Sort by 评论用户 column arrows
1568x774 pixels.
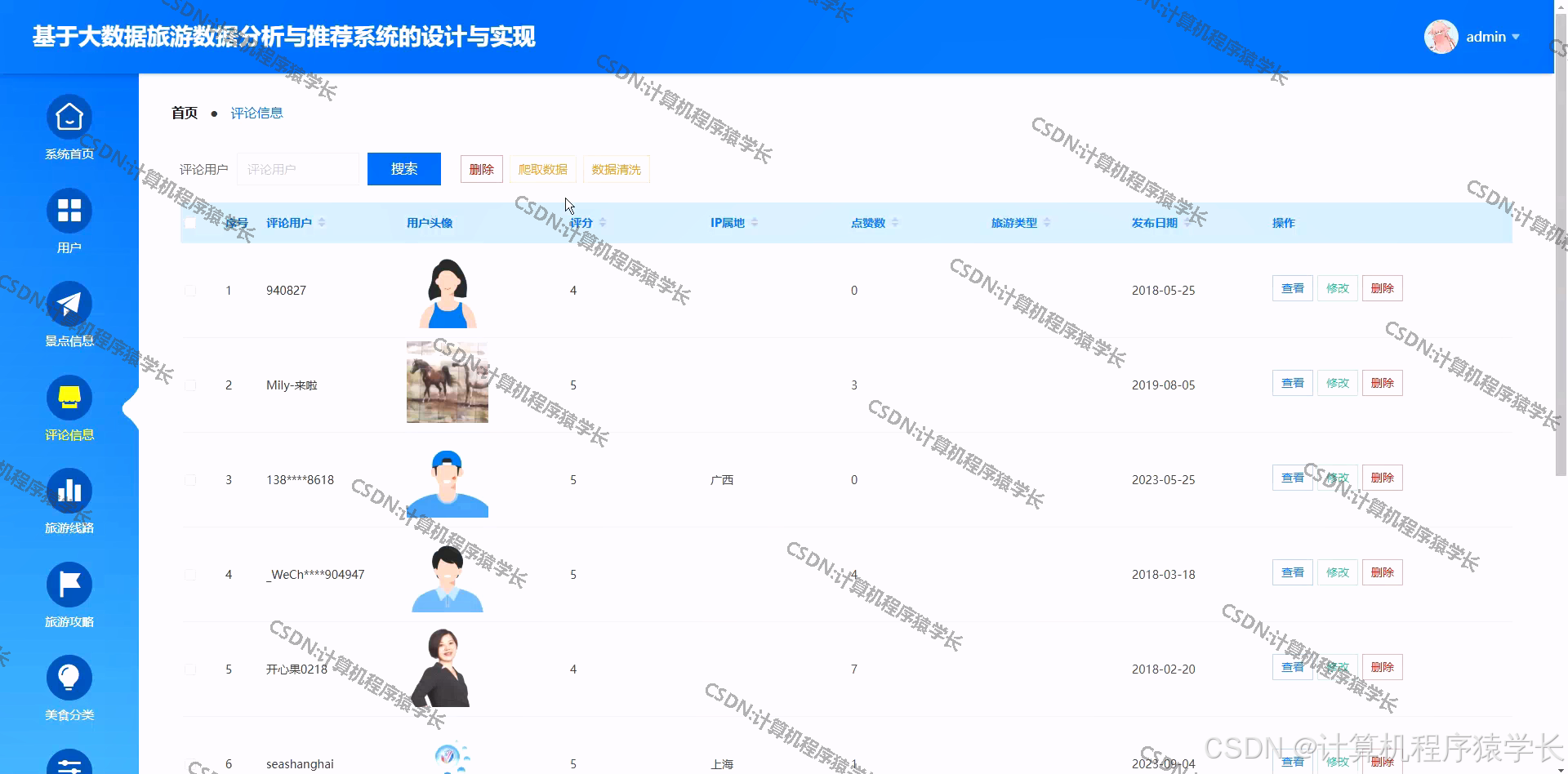(322, 222)
